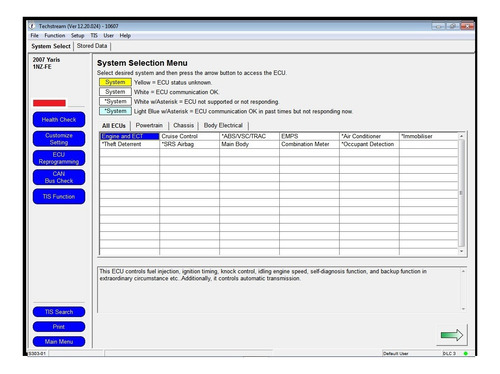Click the 2007 Yaris vehicle label
The height and width of the screenshot is (374, 500).
pyautogui.click(x=46, y=60)
